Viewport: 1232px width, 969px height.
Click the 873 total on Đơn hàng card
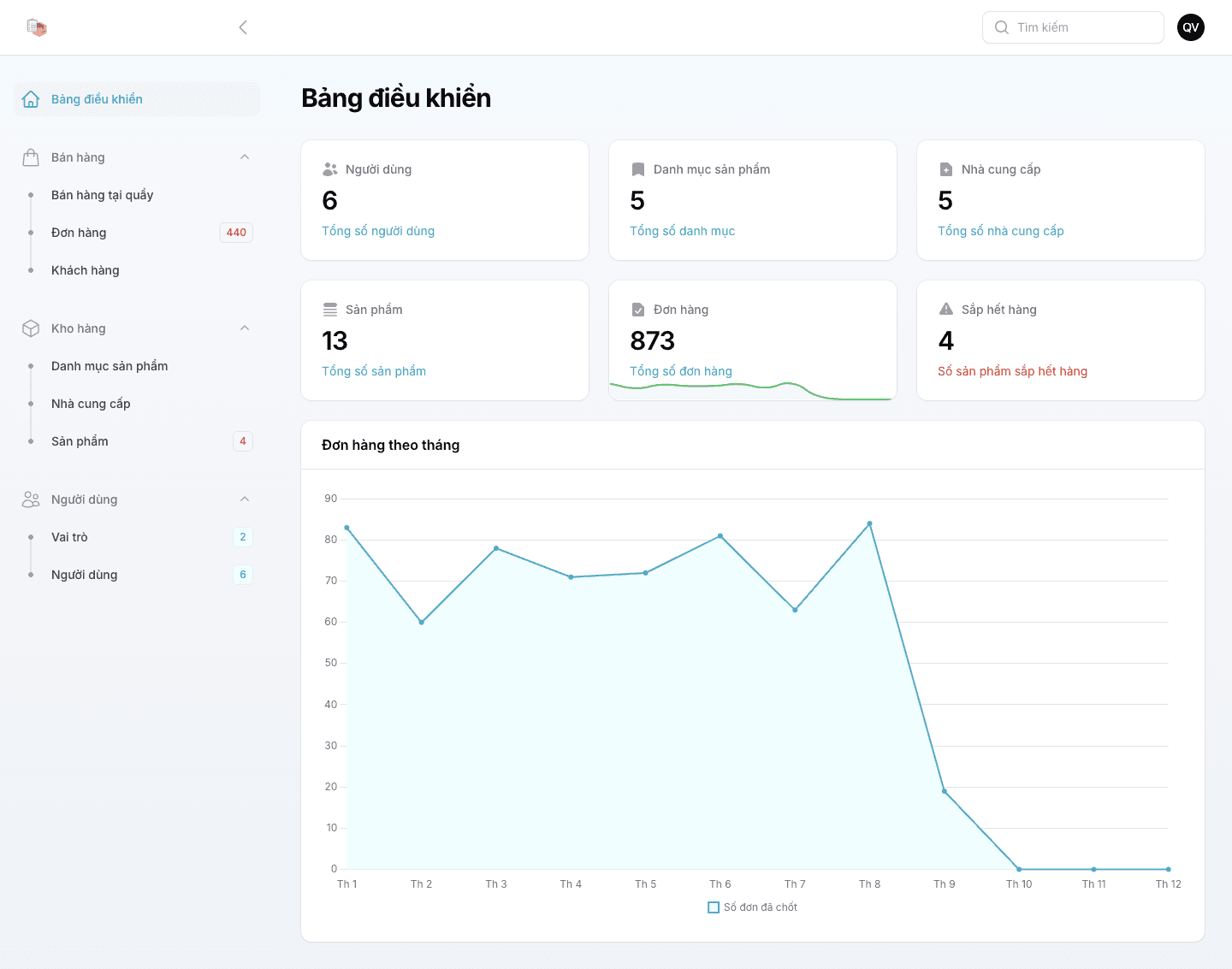tap(653, 341)
